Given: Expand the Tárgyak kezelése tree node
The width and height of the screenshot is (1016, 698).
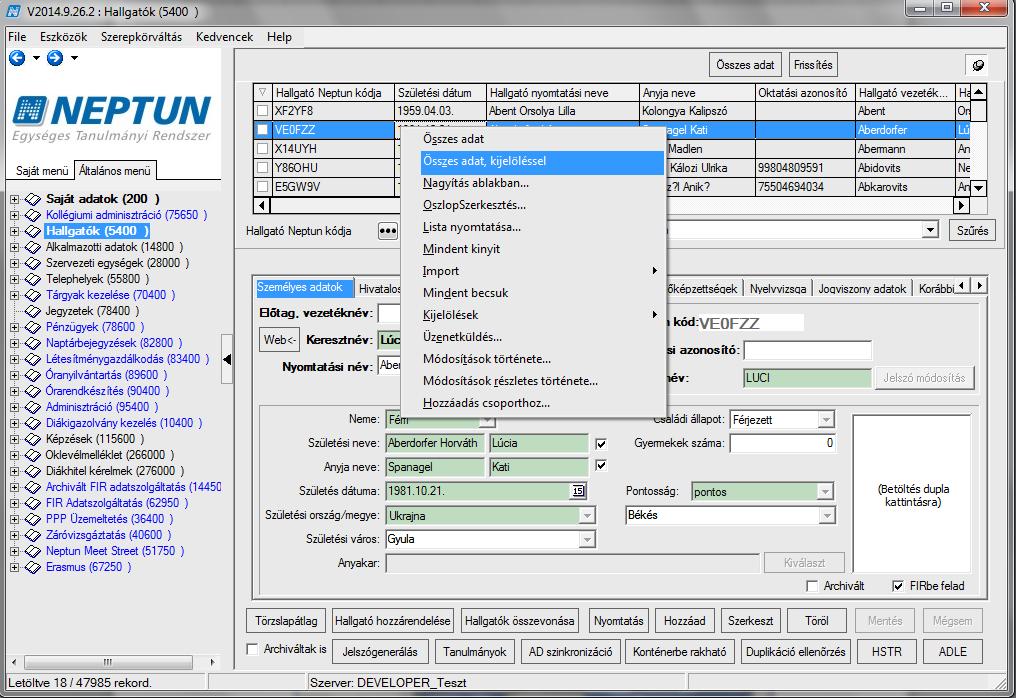Looking at the screenshot, I should tap(14, 295).
